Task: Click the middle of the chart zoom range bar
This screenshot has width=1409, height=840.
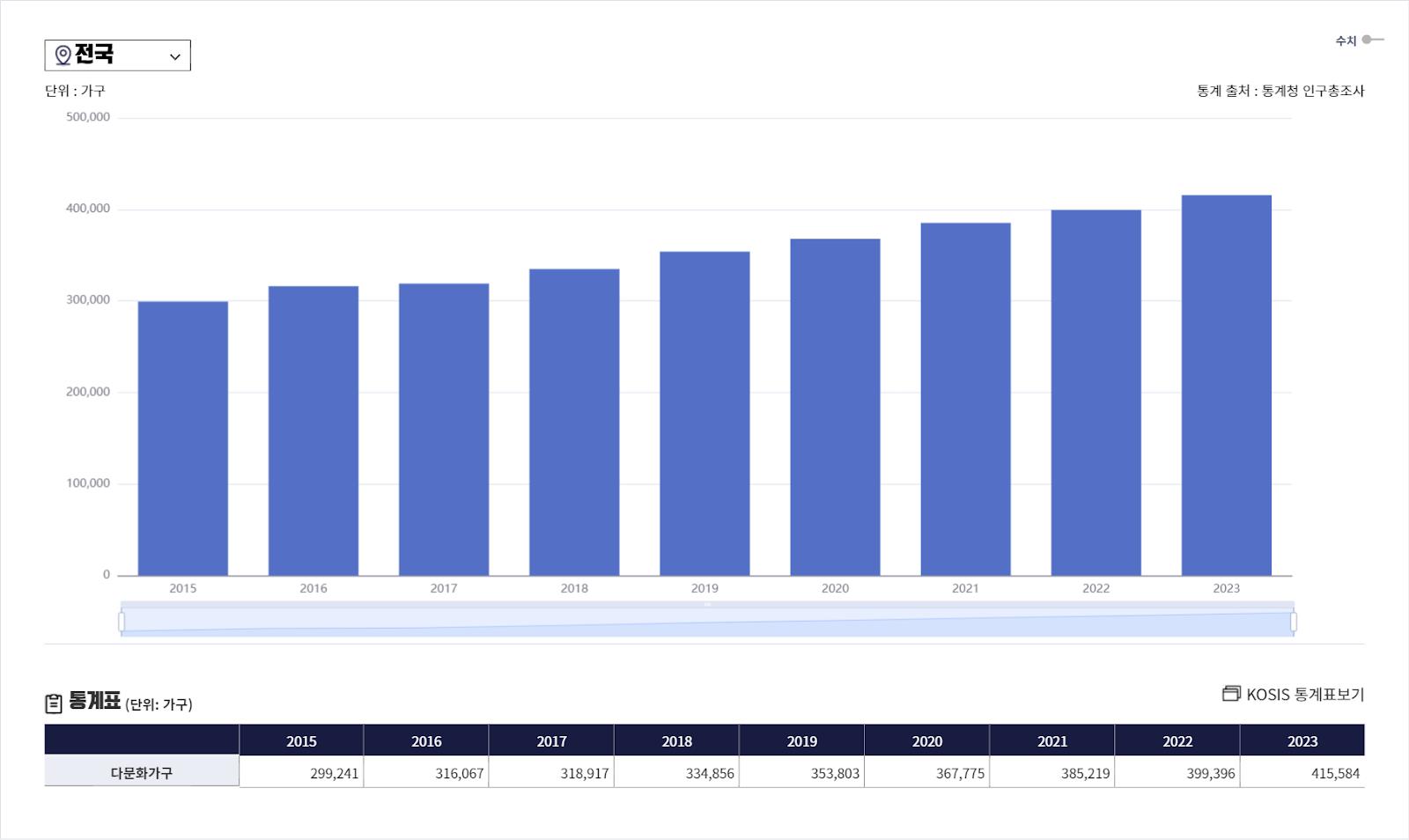Action: tap(707, 623)
